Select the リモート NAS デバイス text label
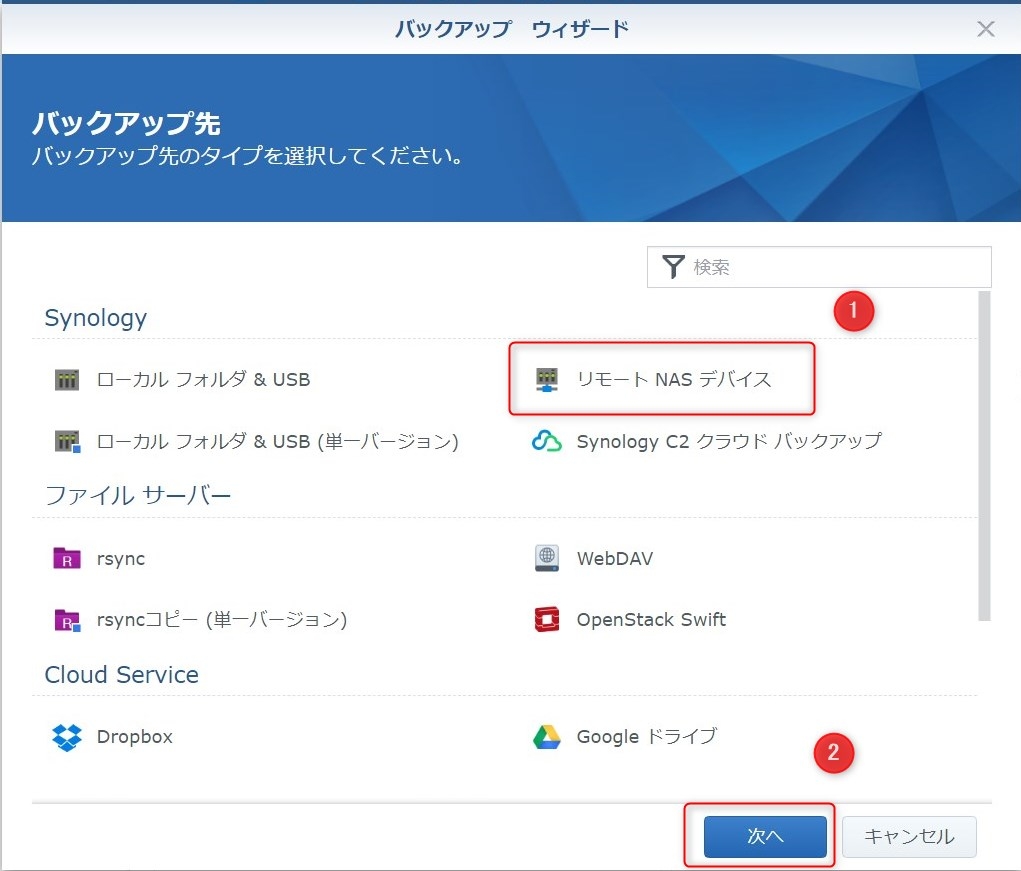 (x=674, y=380)
